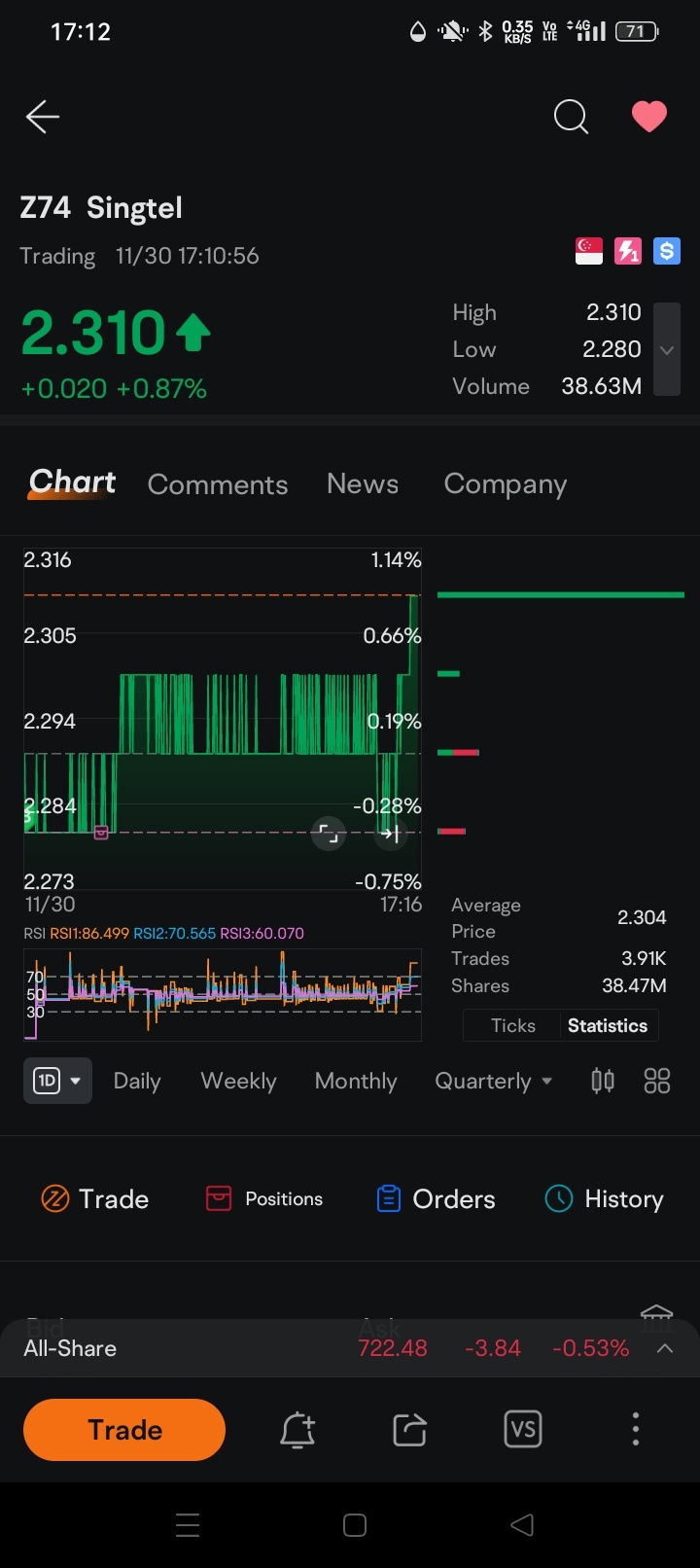
Task: Tap the Average Price value 2.304
Action: 642,917
